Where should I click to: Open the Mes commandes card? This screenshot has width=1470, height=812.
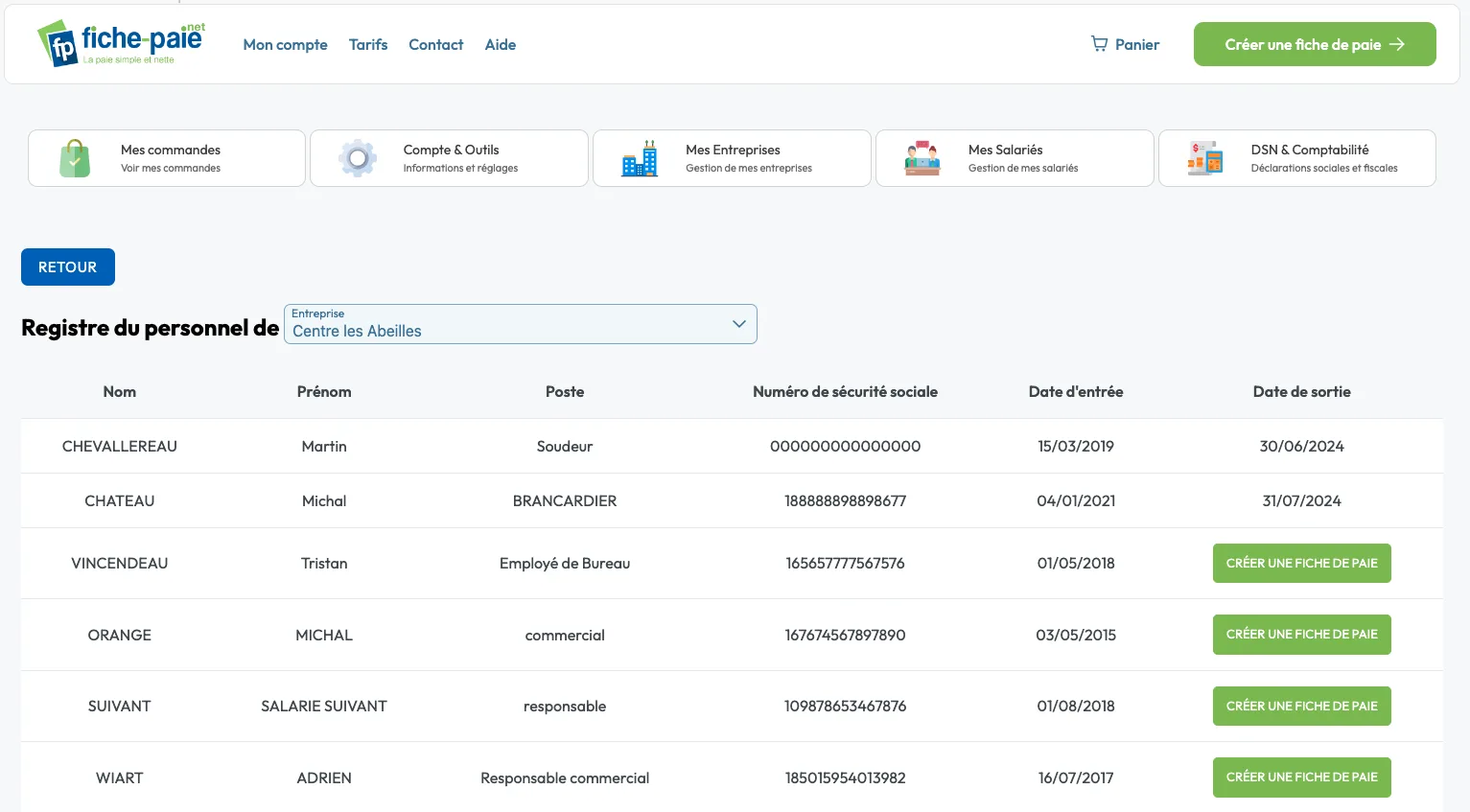pos(167,158)
